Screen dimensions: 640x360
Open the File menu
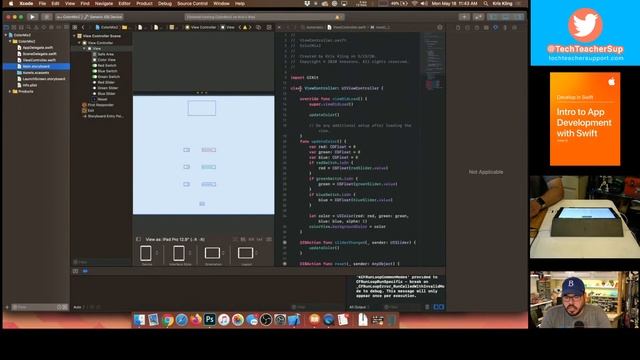(42, 4)
